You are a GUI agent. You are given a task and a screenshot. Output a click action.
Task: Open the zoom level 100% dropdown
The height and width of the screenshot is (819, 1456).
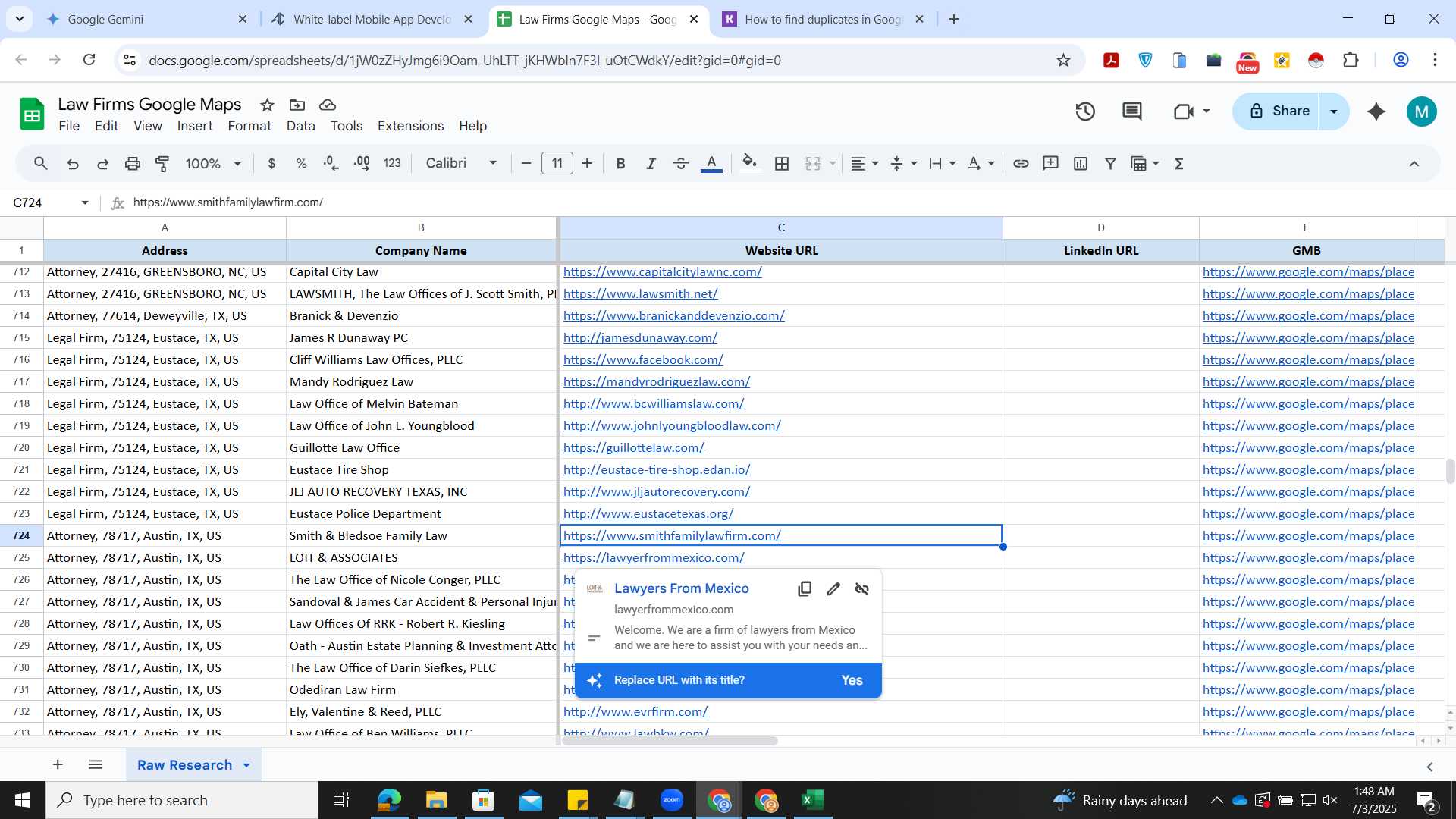click(213, 163)
